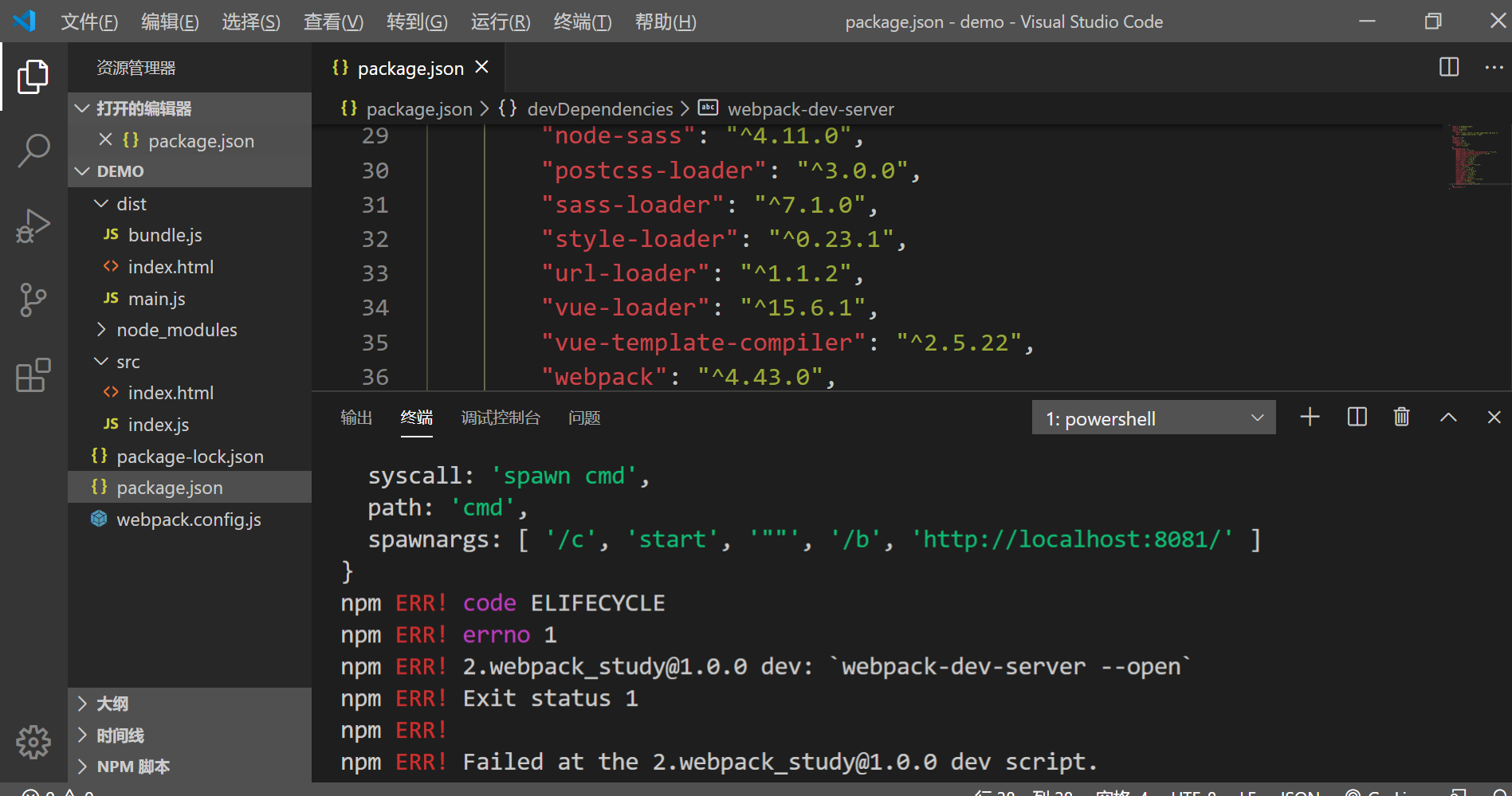Open the Run menu

pos(501,22)
